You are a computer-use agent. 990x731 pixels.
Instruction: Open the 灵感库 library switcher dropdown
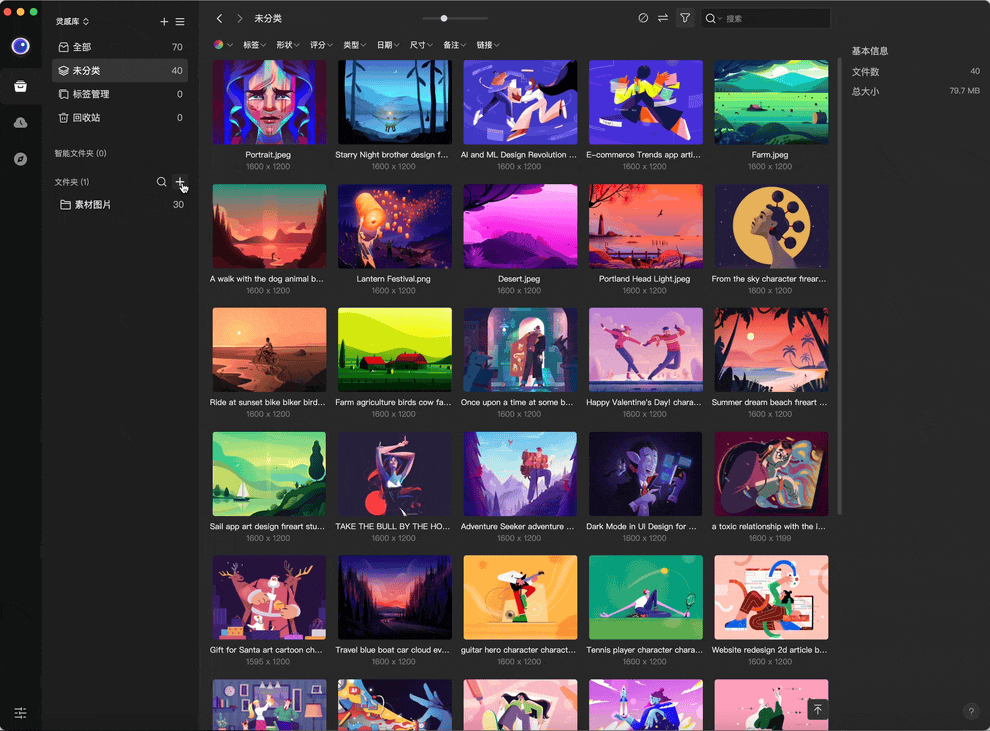[73, 21]
